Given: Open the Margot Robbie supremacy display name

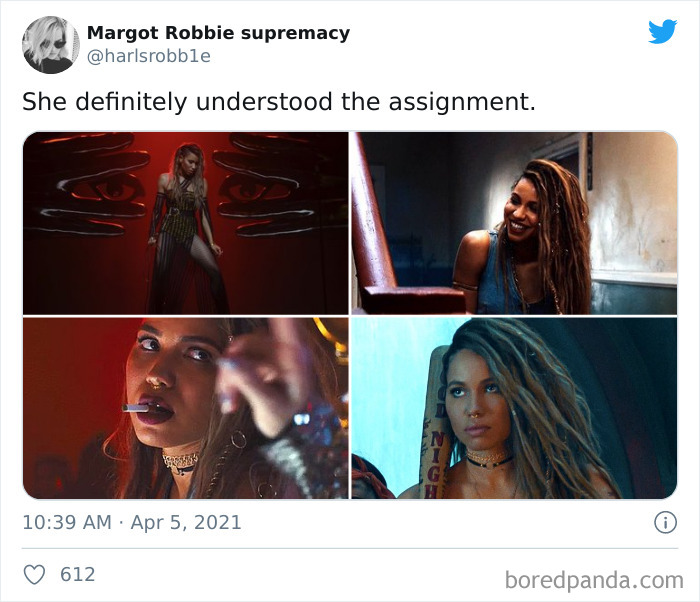Looking at the screenshot, I should (x=218, y=33).
